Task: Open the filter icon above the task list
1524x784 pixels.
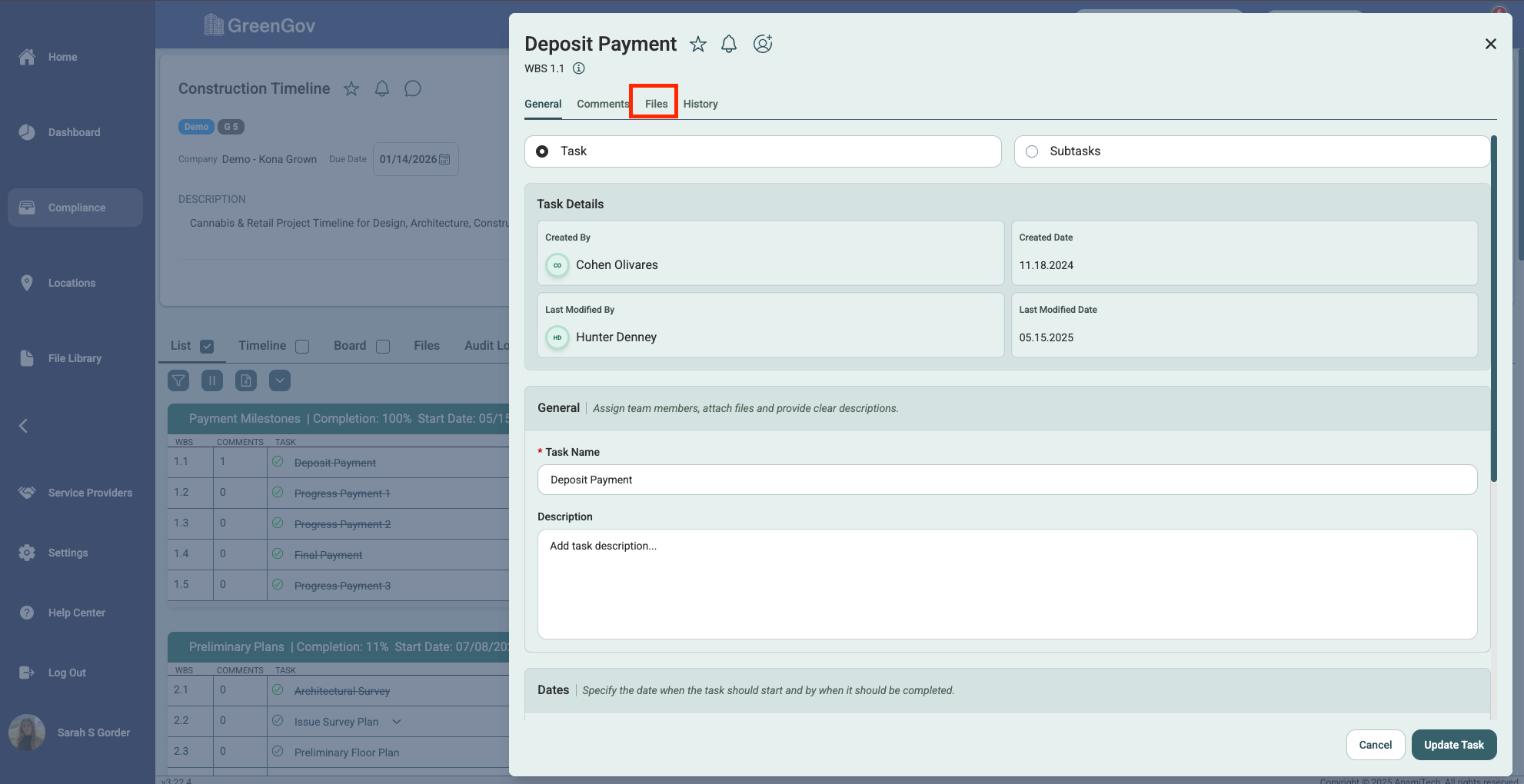Action: pyautogui.click(x=178, y=380)
